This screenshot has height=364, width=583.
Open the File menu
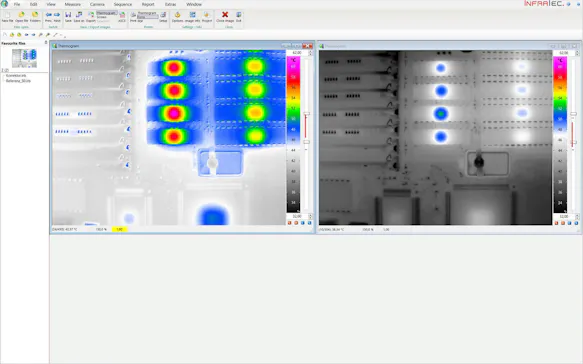(x=17, y=4)
